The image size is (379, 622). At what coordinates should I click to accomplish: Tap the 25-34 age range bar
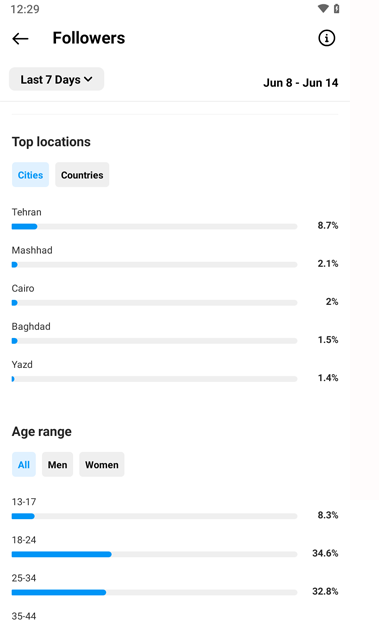pos(154,592)
